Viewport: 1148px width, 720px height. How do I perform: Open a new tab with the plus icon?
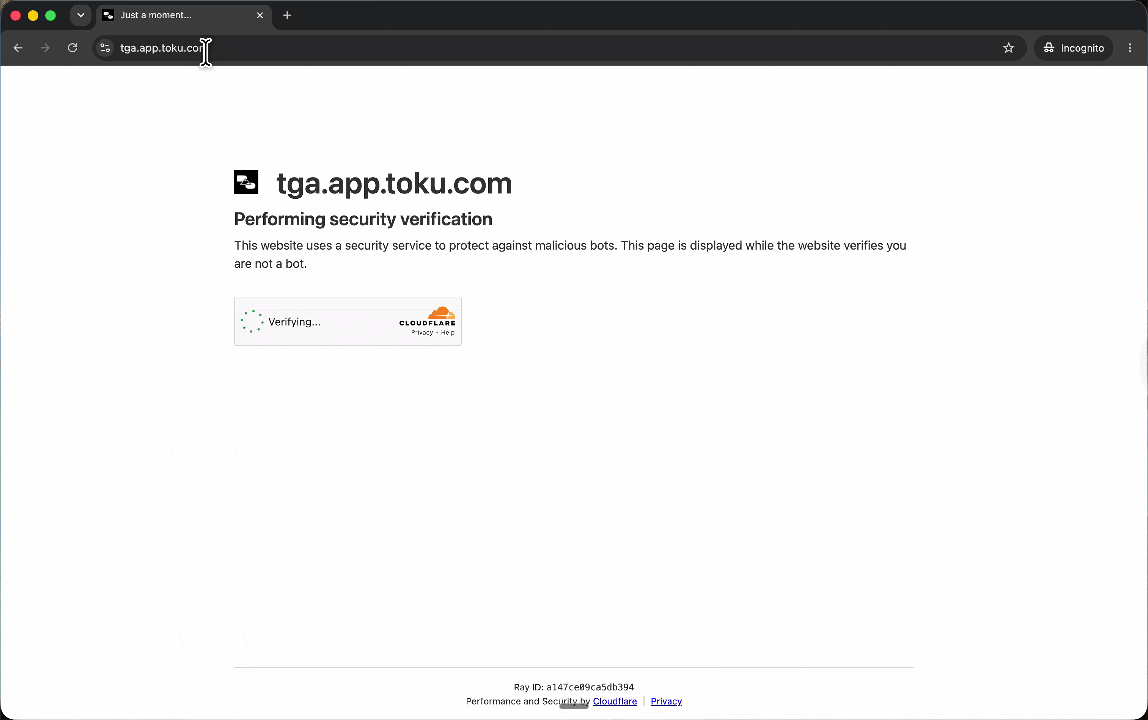[x=287, y=15]
